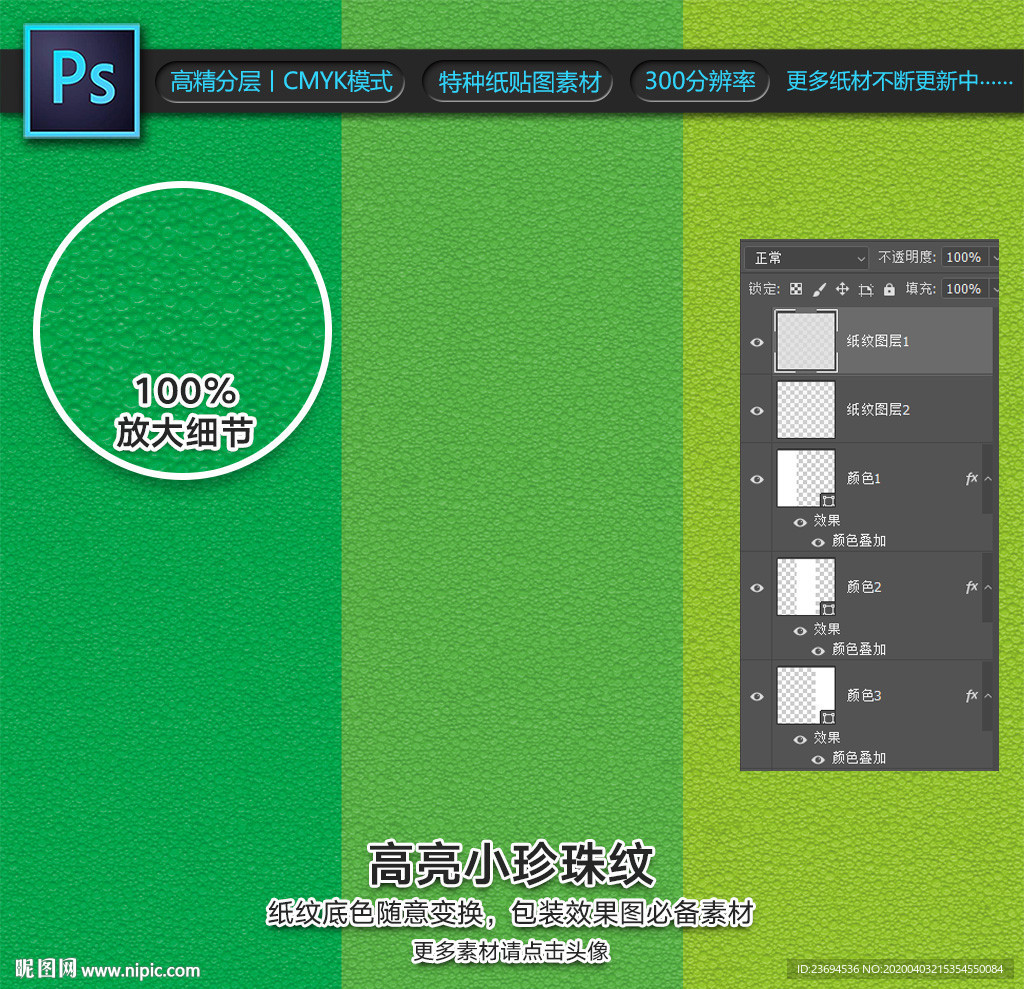Click the 锁定 label
This screenshot has width=1024, height=989.
pos(764,289)
